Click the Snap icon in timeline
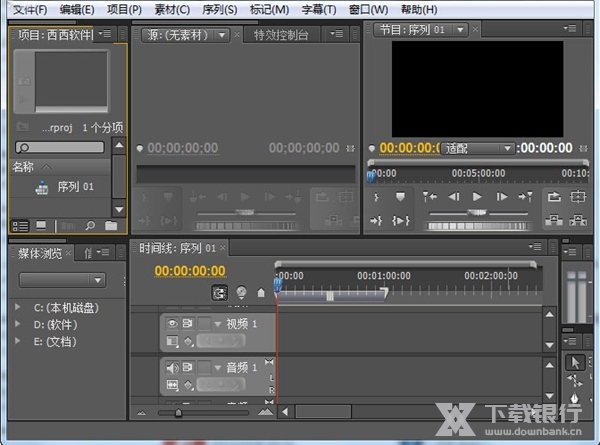This screenshot has height=445, width=600. (220, 293)
